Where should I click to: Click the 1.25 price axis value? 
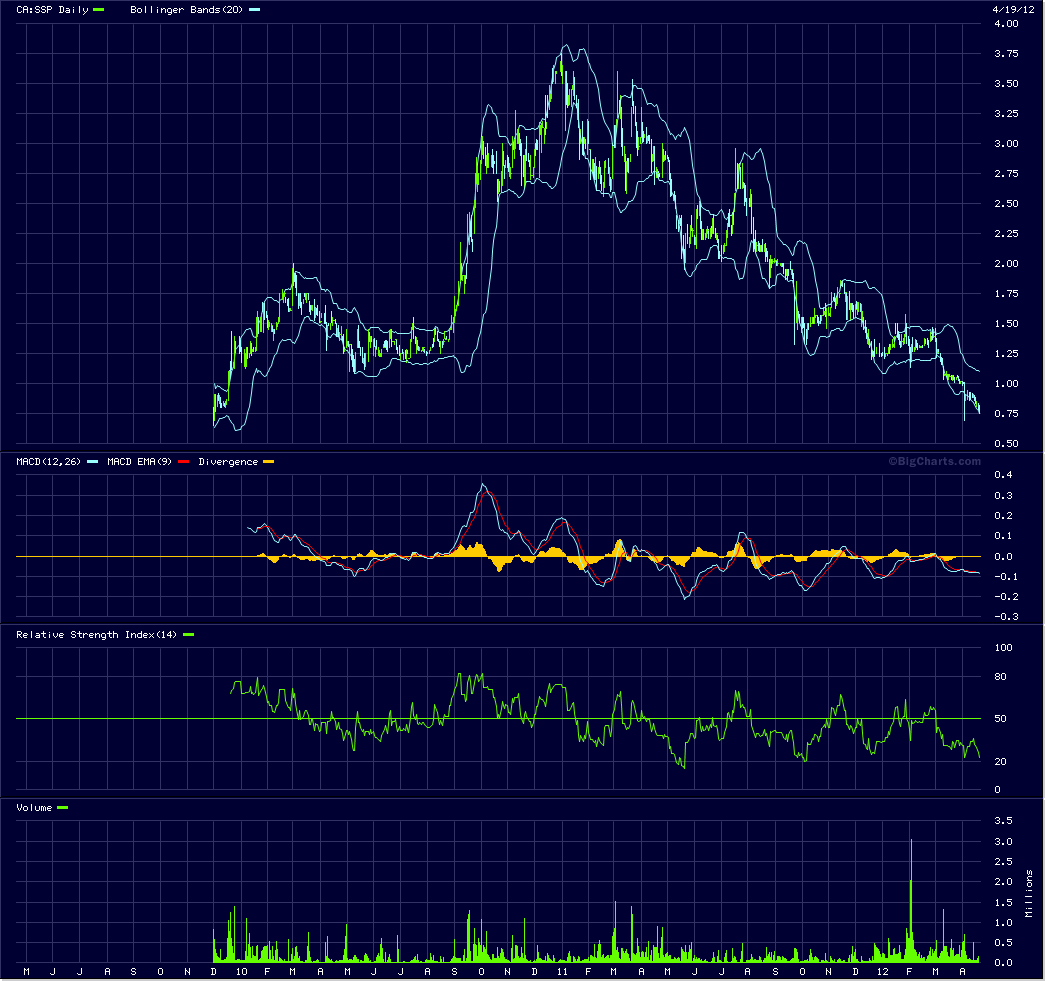(1006, 354)
